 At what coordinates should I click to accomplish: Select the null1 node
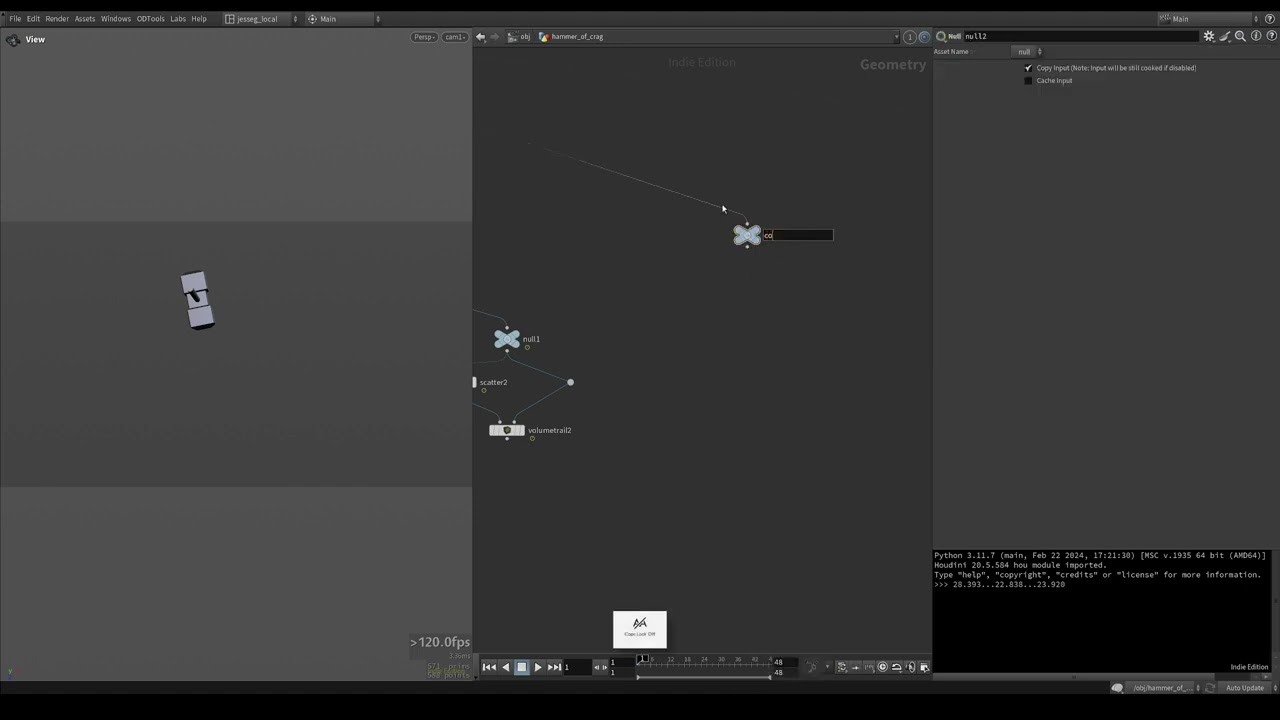[x=507, y=339]
